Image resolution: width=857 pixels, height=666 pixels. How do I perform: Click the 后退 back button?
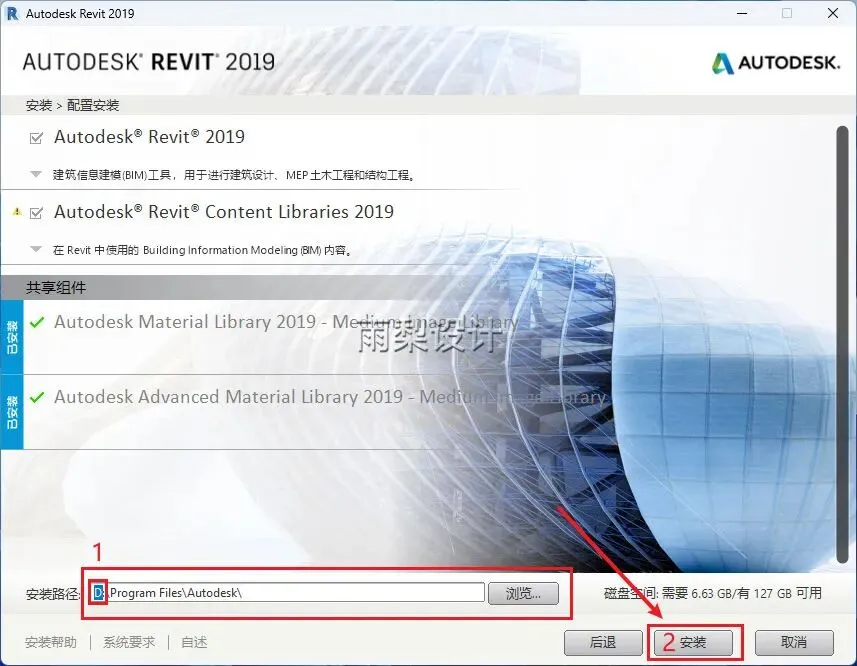point(603,642)
